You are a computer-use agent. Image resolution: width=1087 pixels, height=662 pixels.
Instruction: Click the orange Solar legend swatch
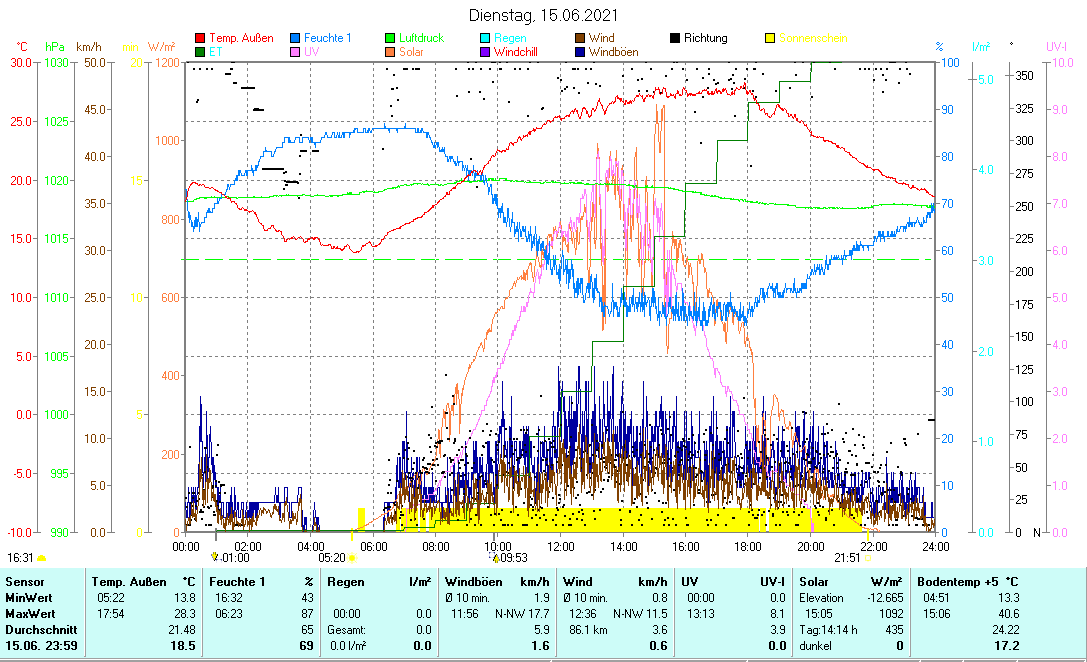[x=390, y=52]
